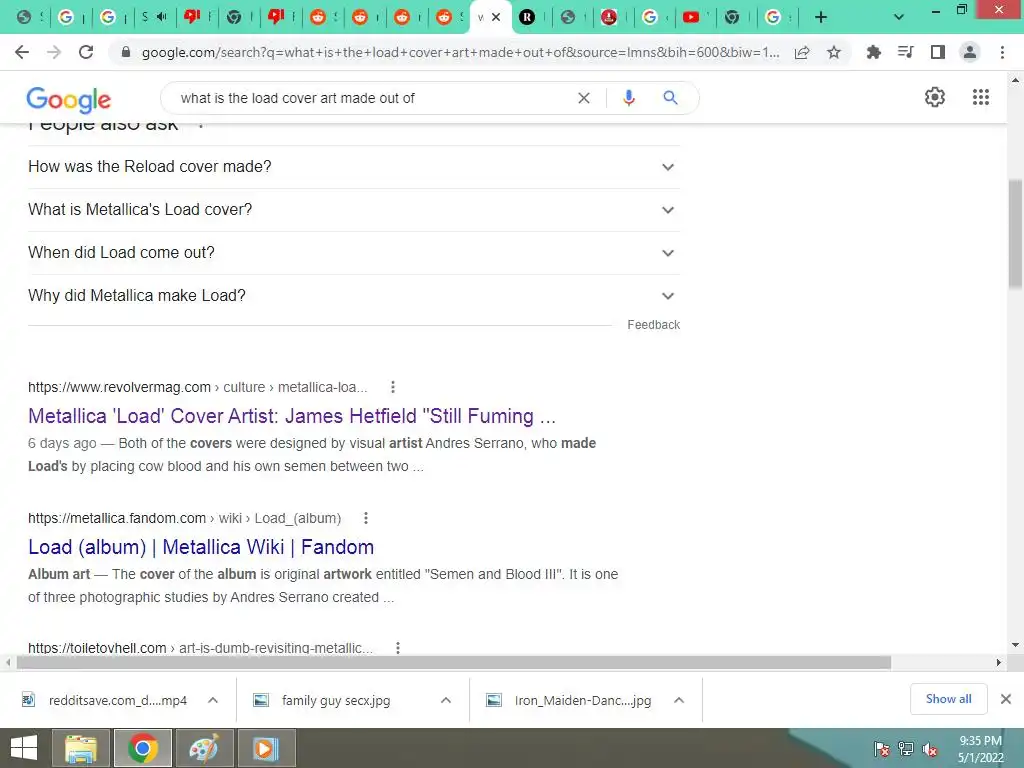Open File Explorer from the taskbar
Image resolution: width=1024 pixels, height=768 pixels.
click(80, 748)
